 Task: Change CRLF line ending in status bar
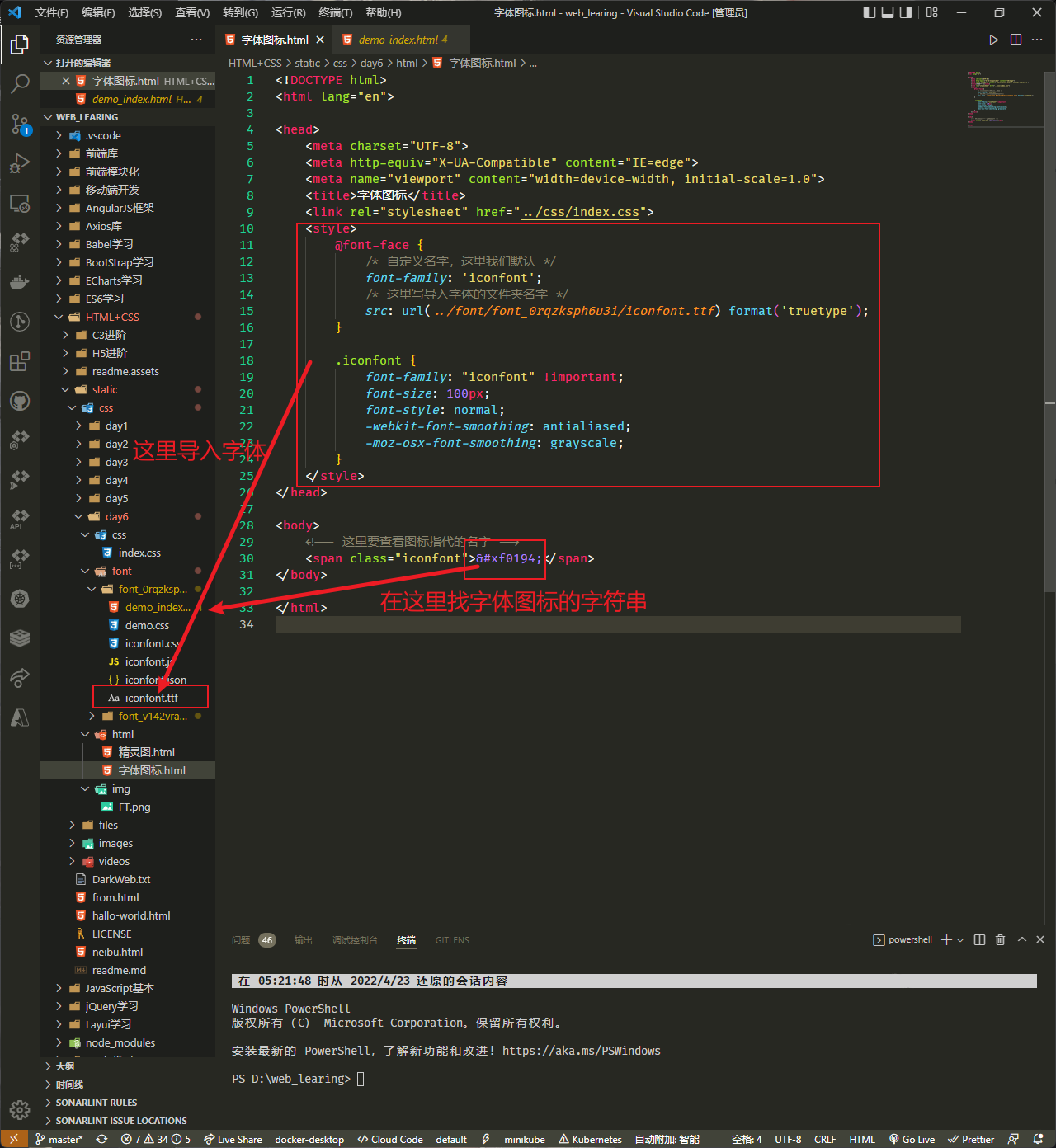[825, 1139]
